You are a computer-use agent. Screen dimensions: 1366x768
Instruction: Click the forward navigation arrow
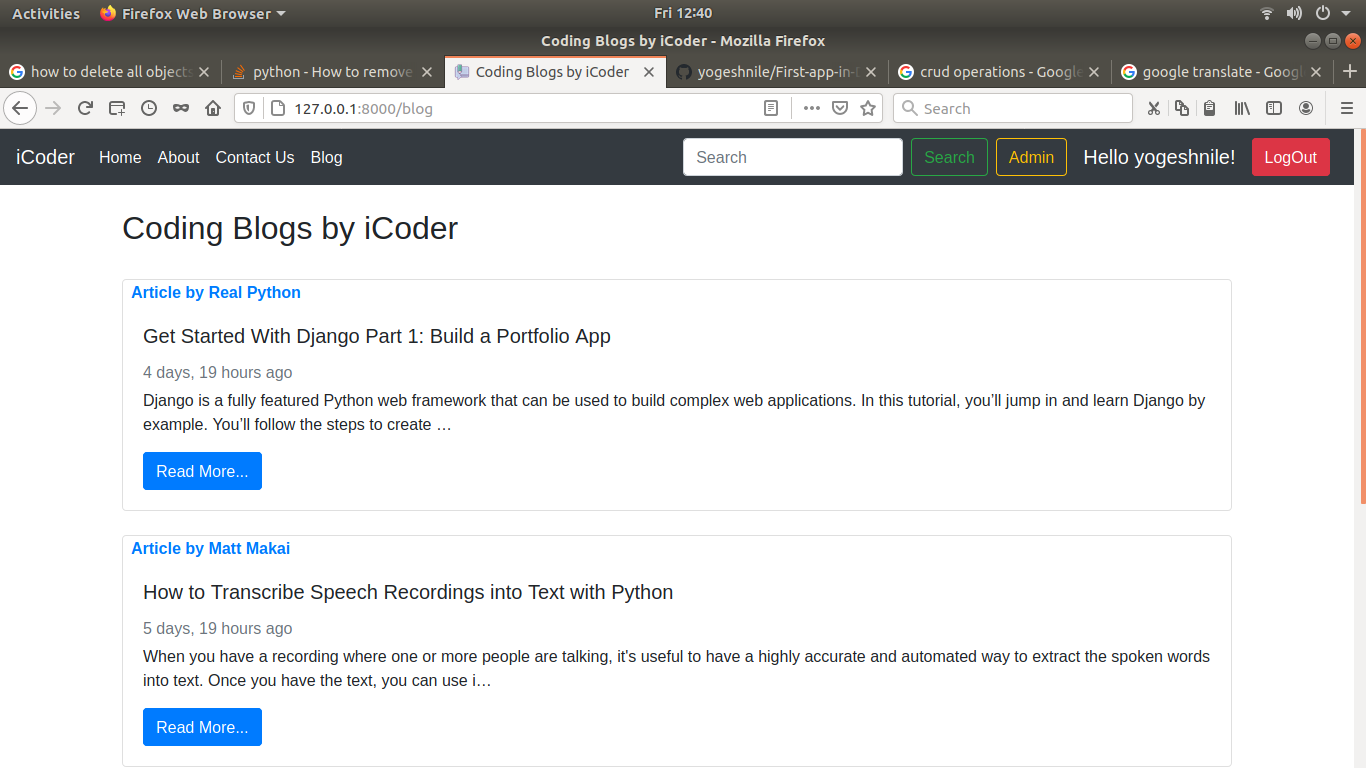[x=53, y=108]
